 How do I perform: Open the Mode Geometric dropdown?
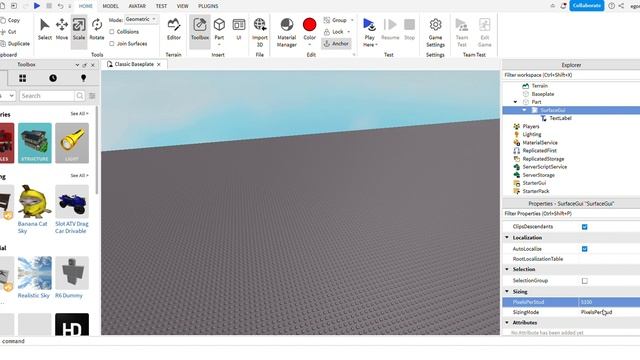(141, 19)
